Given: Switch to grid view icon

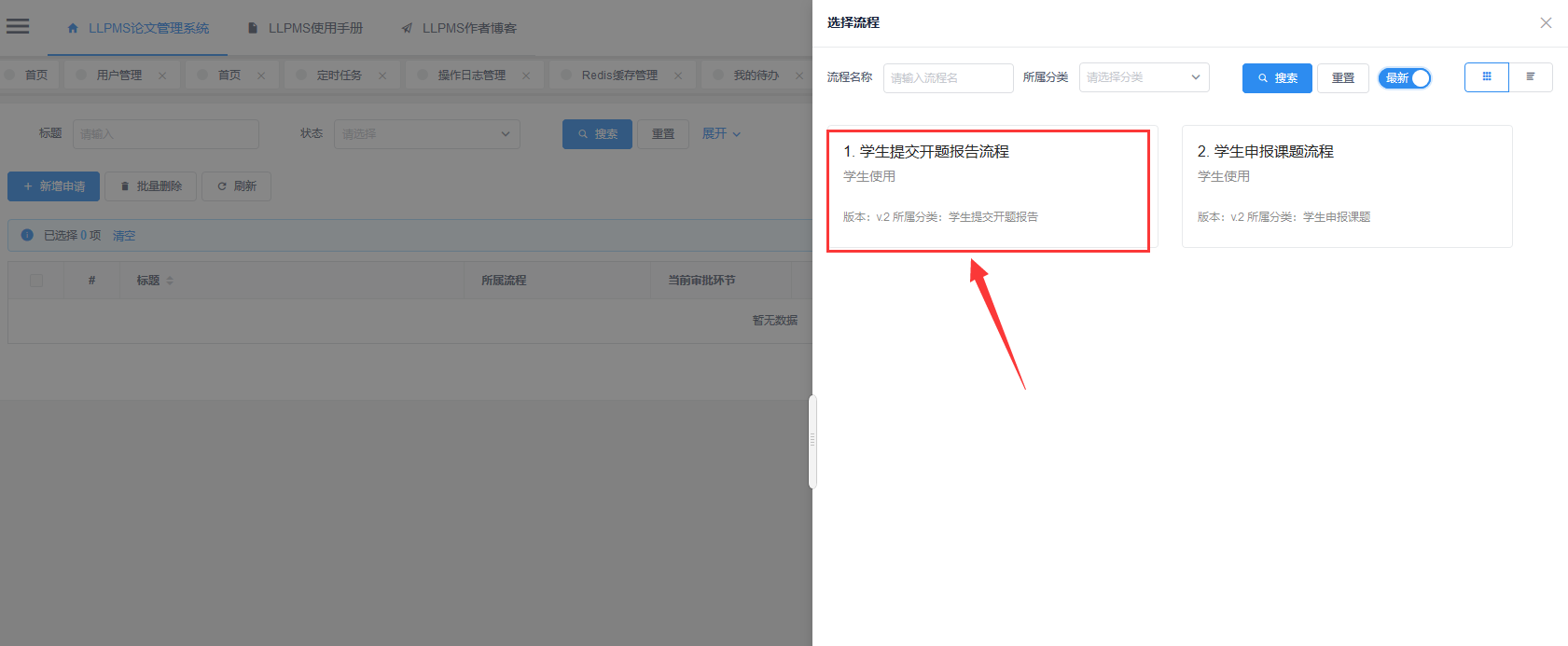Looking at the screenshot, I should pos(1487,77).
